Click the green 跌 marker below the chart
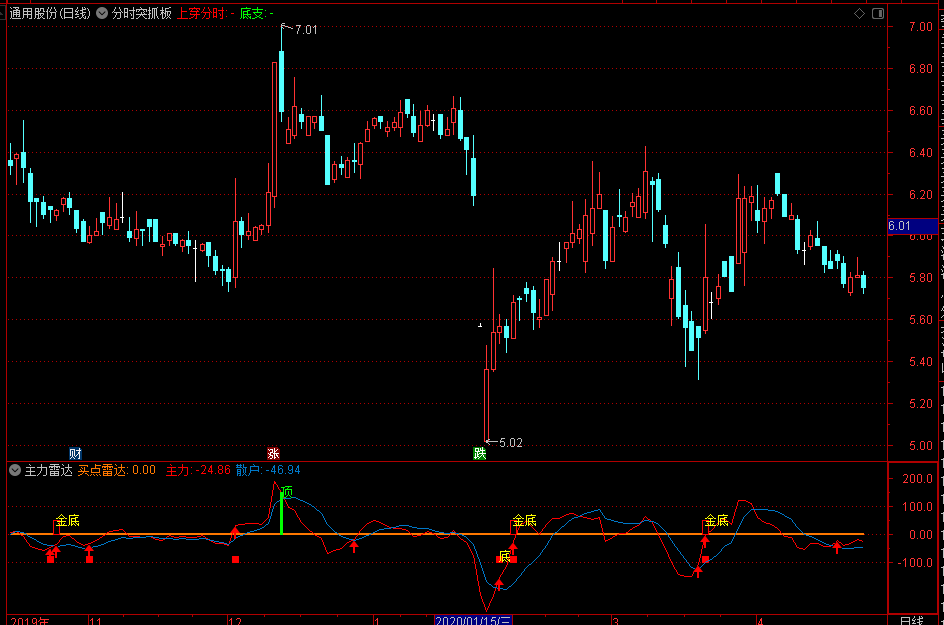 [480, 453]
